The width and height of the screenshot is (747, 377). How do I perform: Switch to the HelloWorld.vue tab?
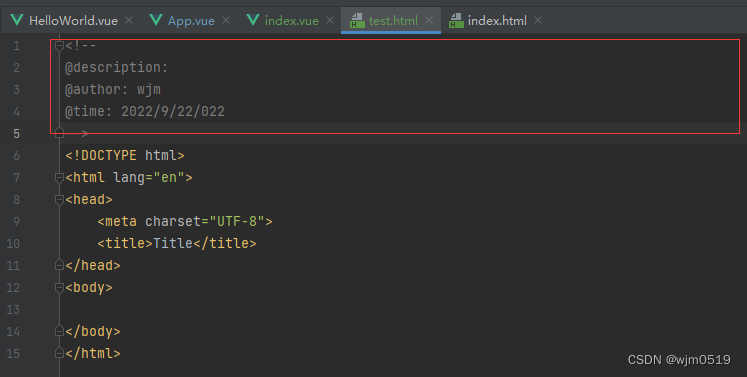[73, 20]
